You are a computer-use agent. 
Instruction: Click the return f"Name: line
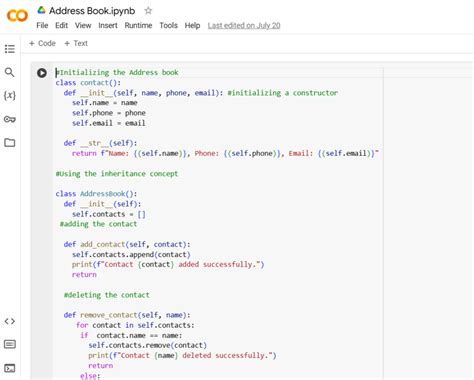tap(225, 153)
